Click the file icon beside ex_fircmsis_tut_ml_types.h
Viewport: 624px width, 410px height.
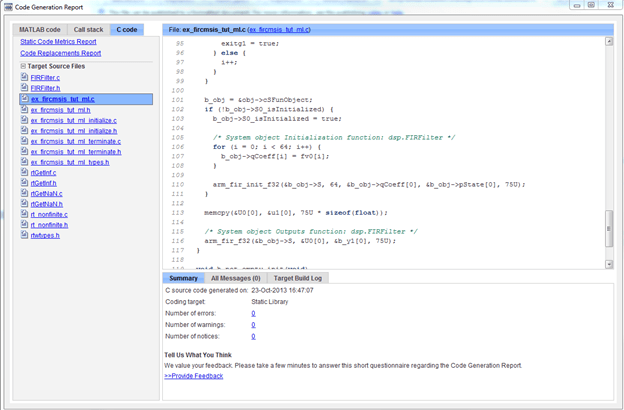[x=24, y=162]
